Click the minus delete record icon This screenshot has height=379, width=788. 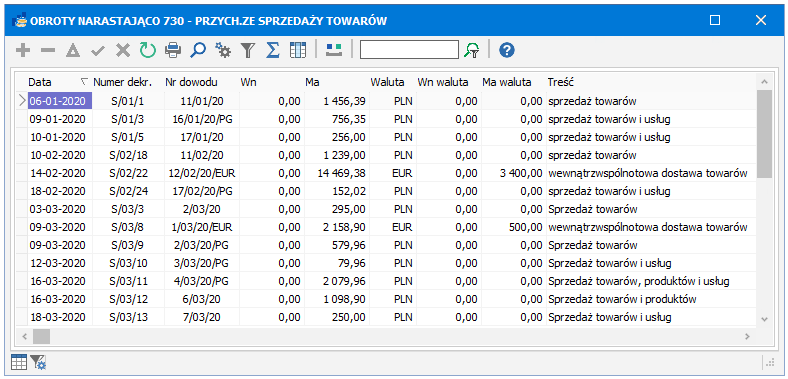pos(48,50)
